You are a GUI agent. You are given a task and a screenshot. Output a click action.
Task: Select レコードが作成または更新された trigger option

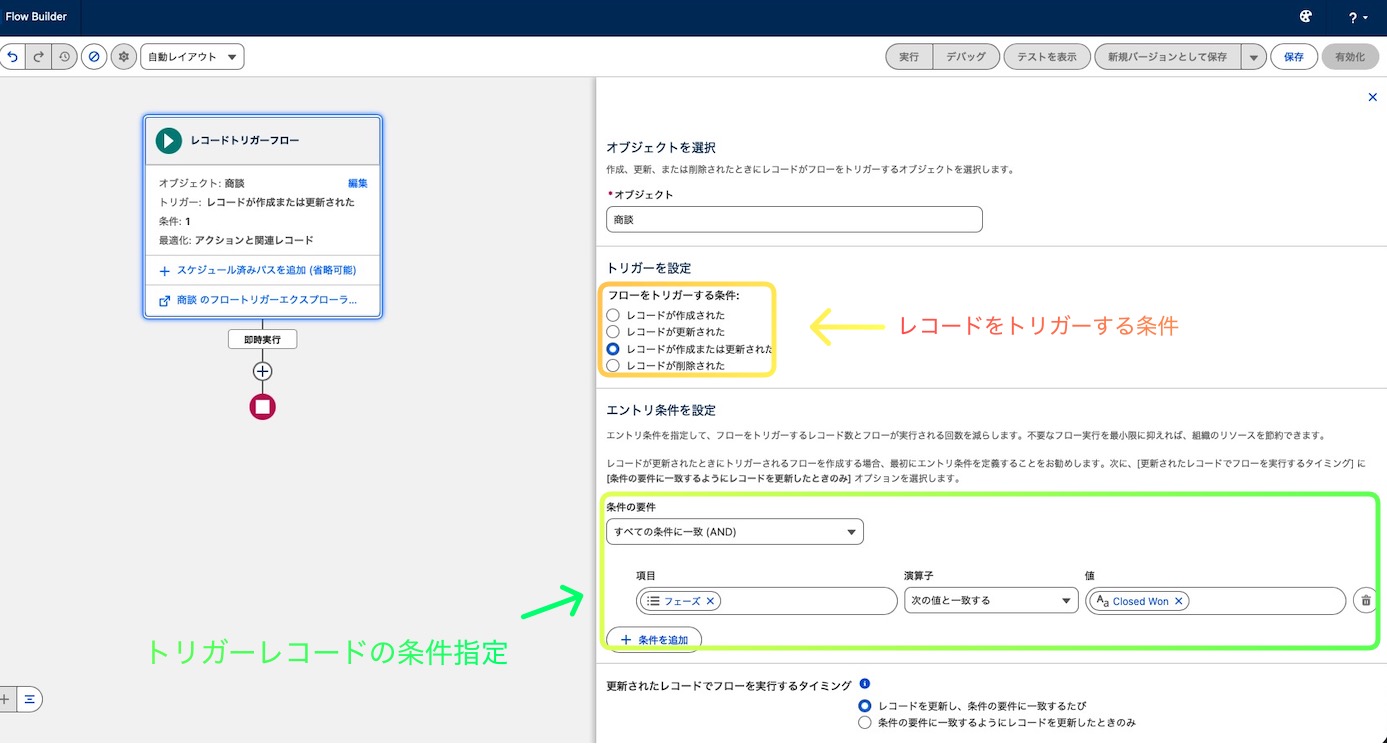coord(613,349)
